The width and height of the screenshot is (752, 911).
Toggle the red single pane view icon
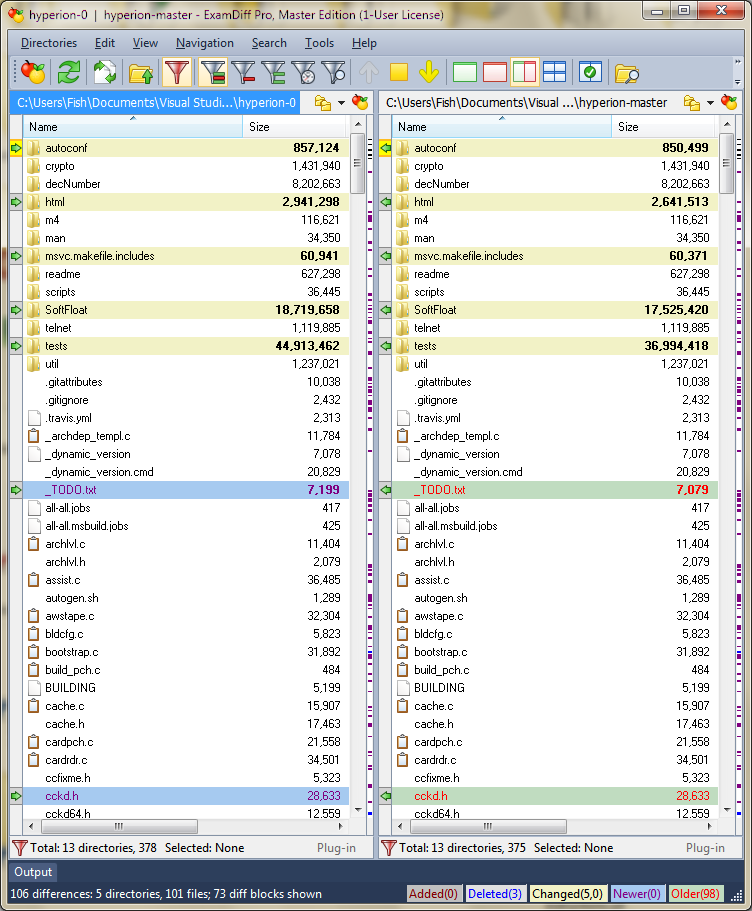point(495,72)
